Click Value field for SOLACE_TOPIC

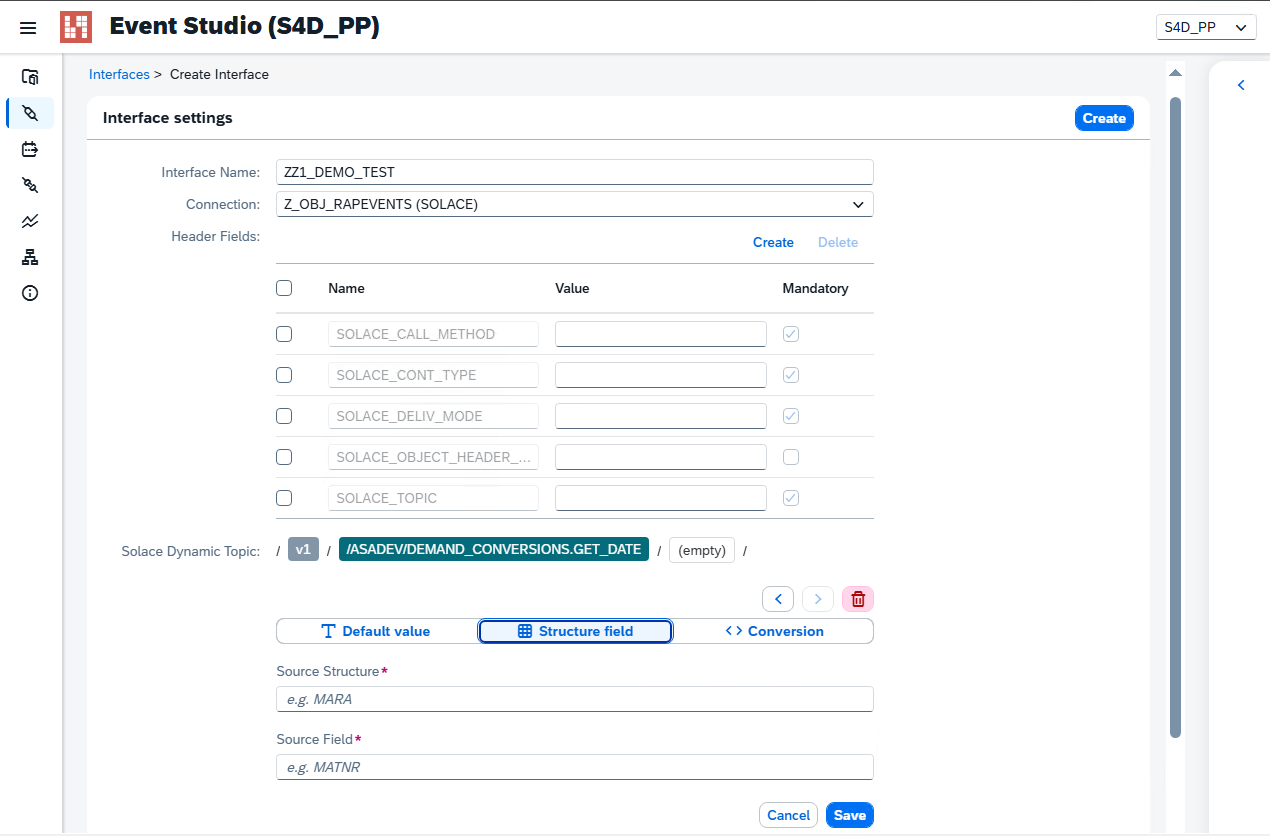coord(661,498)
